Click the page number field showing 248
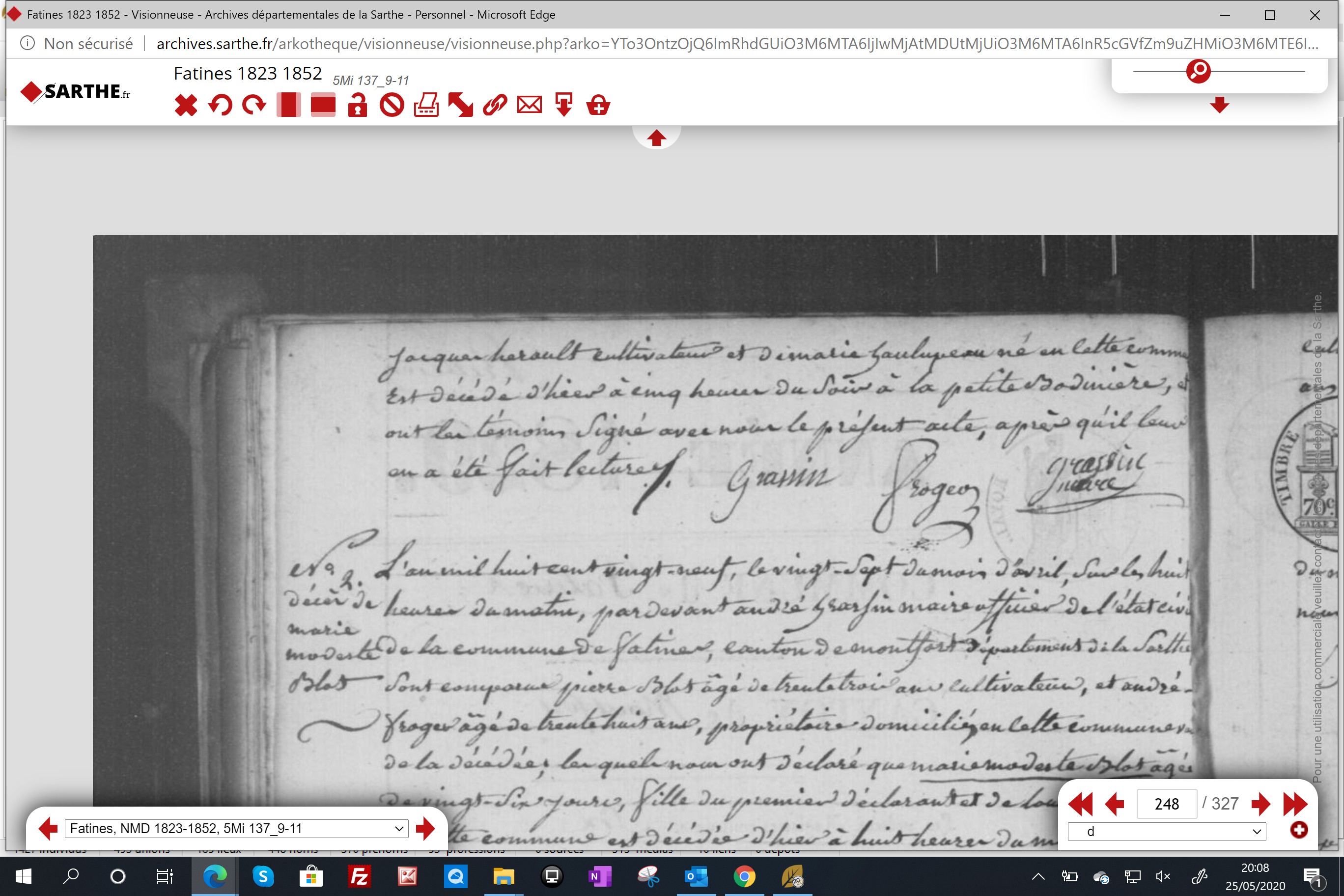 click(1166, 804)
